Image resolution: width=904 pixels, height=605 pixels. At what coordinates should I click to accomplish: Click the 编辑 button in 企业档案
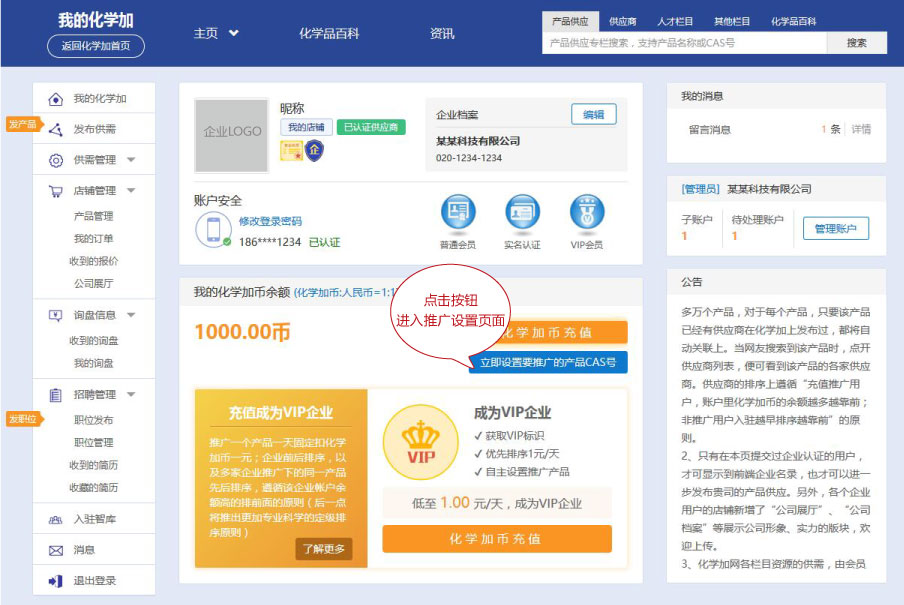[593, 114]
